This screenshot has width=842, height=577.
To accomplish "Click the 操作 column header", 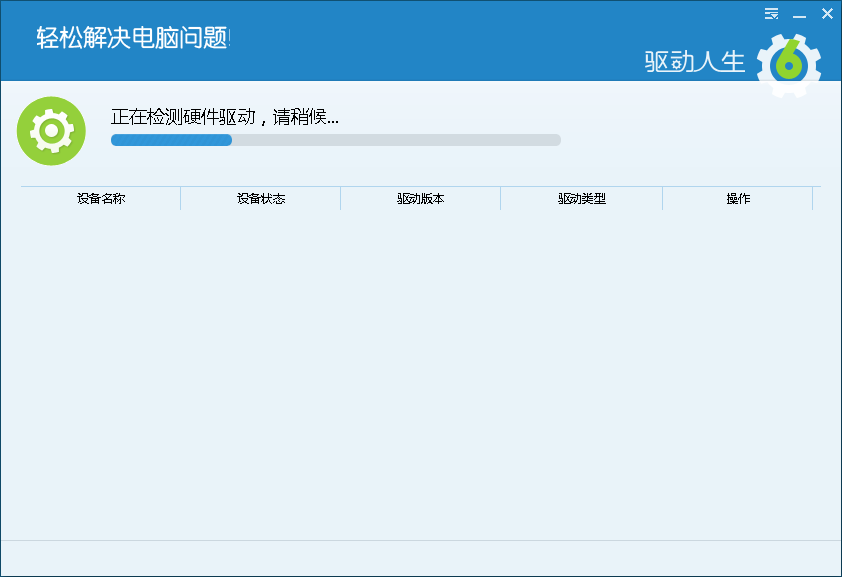I will pyautogui.click(x=738, y=199).
